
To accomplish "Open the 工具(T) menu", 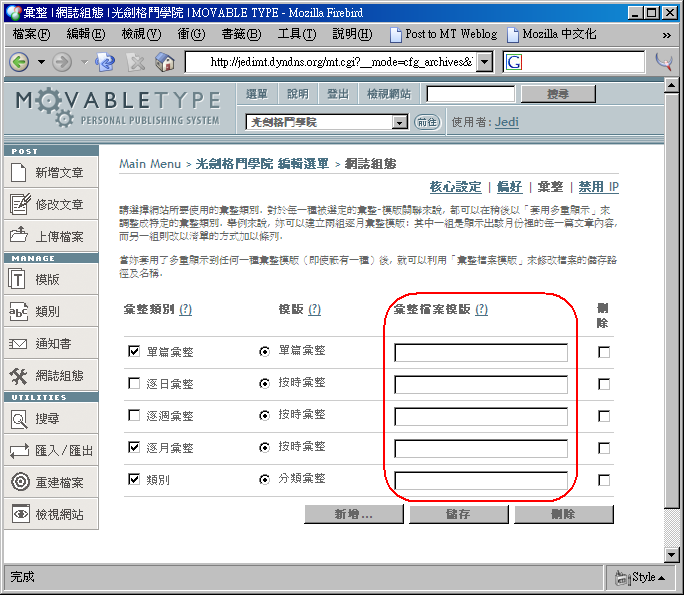I will [297, 34].
